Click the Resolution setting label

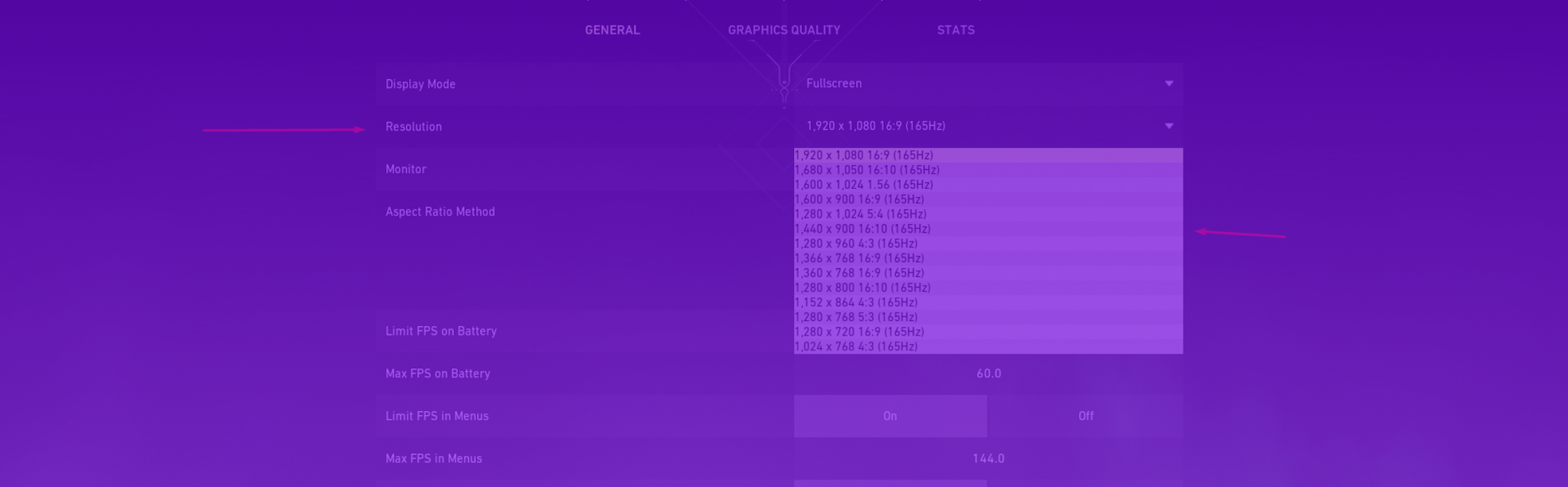tap(413, 127)
